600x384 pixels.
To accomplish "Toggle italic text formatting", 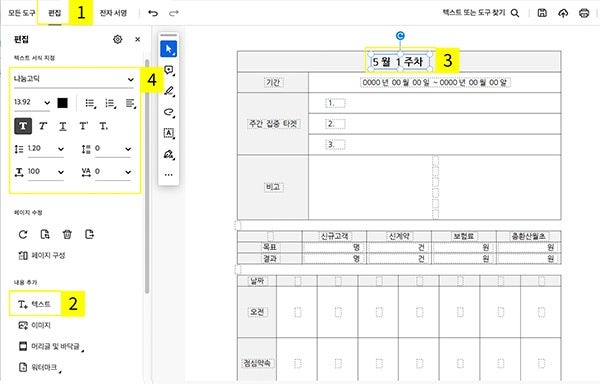I will [43, 126].
